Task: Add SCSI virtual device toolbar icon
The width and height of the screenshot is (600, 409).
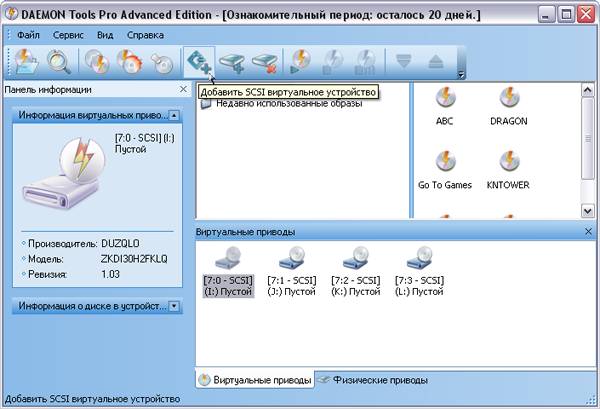Action: pyautogui.click(x=199, y=61)
